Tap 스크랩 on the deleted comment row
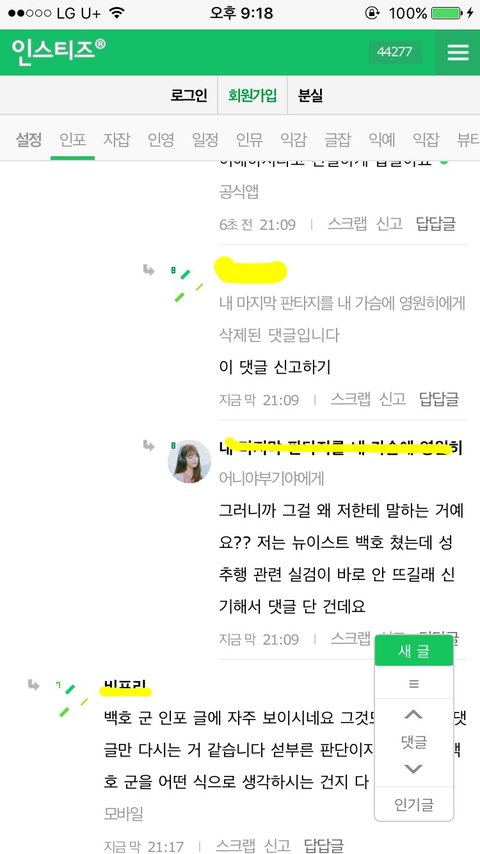The image size is (480, 854). pyautogui.click(x=350, y=399)
